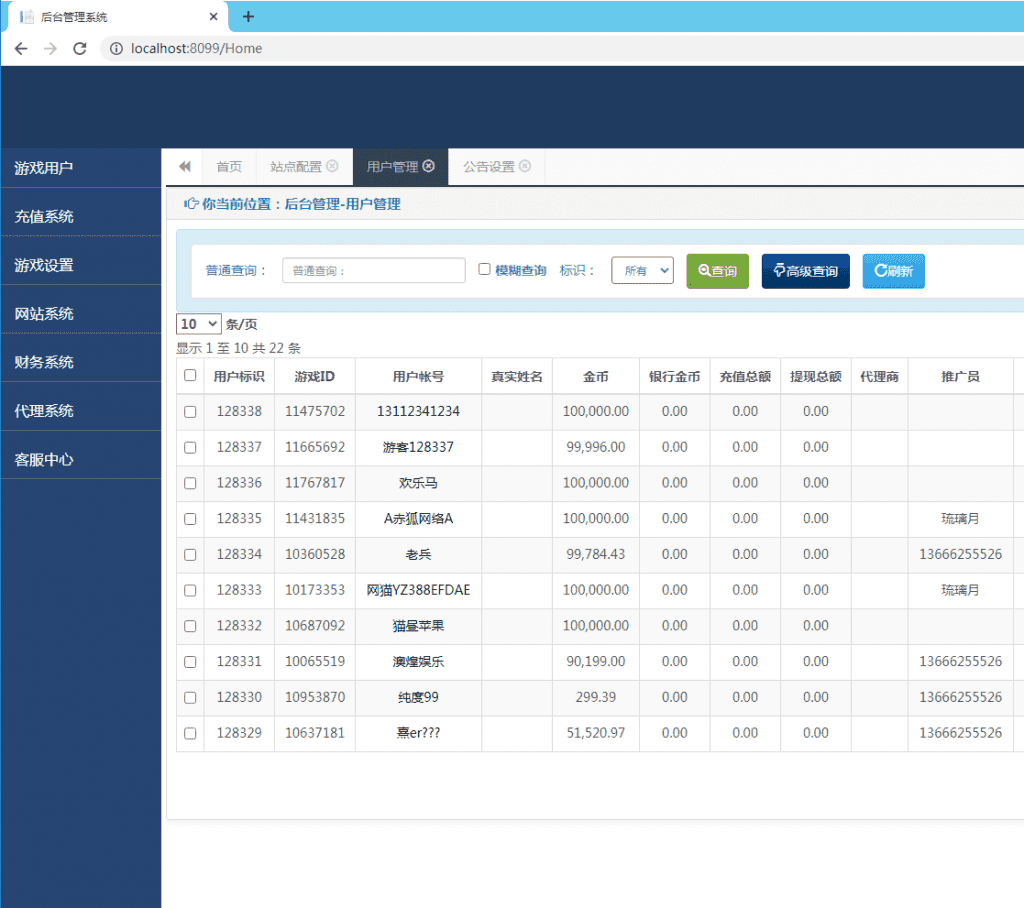Viewport: 1024px width, 908px height.
Task: Check the row for user 128333
Action: click(190, 591)
